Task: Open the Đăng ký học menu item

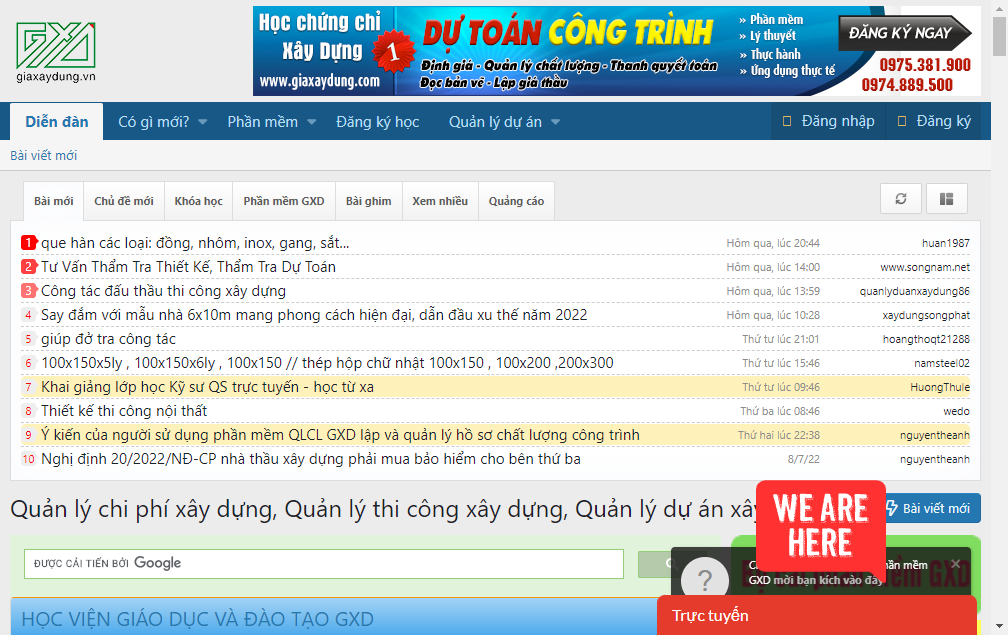Action: (x=377, y=121)
